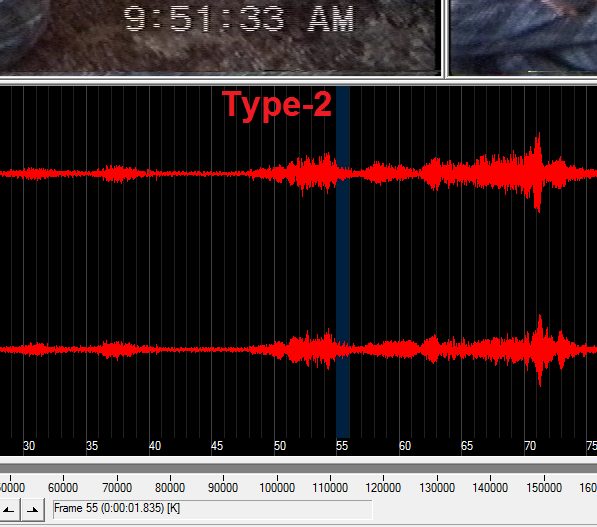Click the right-side video preview pane
The height and width of the screenshot is (527, 597).
[523, 37]
